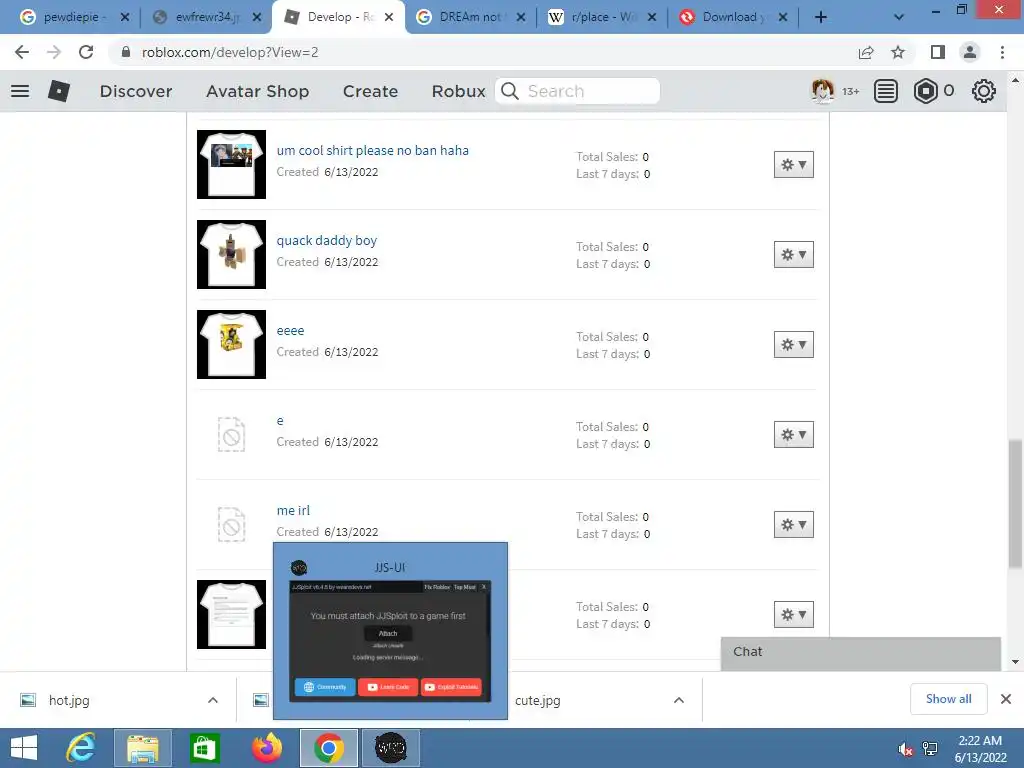The height and width of the screenshot is (768, 1024).
Task: Open Discover in Roblox navbar
Action: pyautogui.click(x=136, y=91)
